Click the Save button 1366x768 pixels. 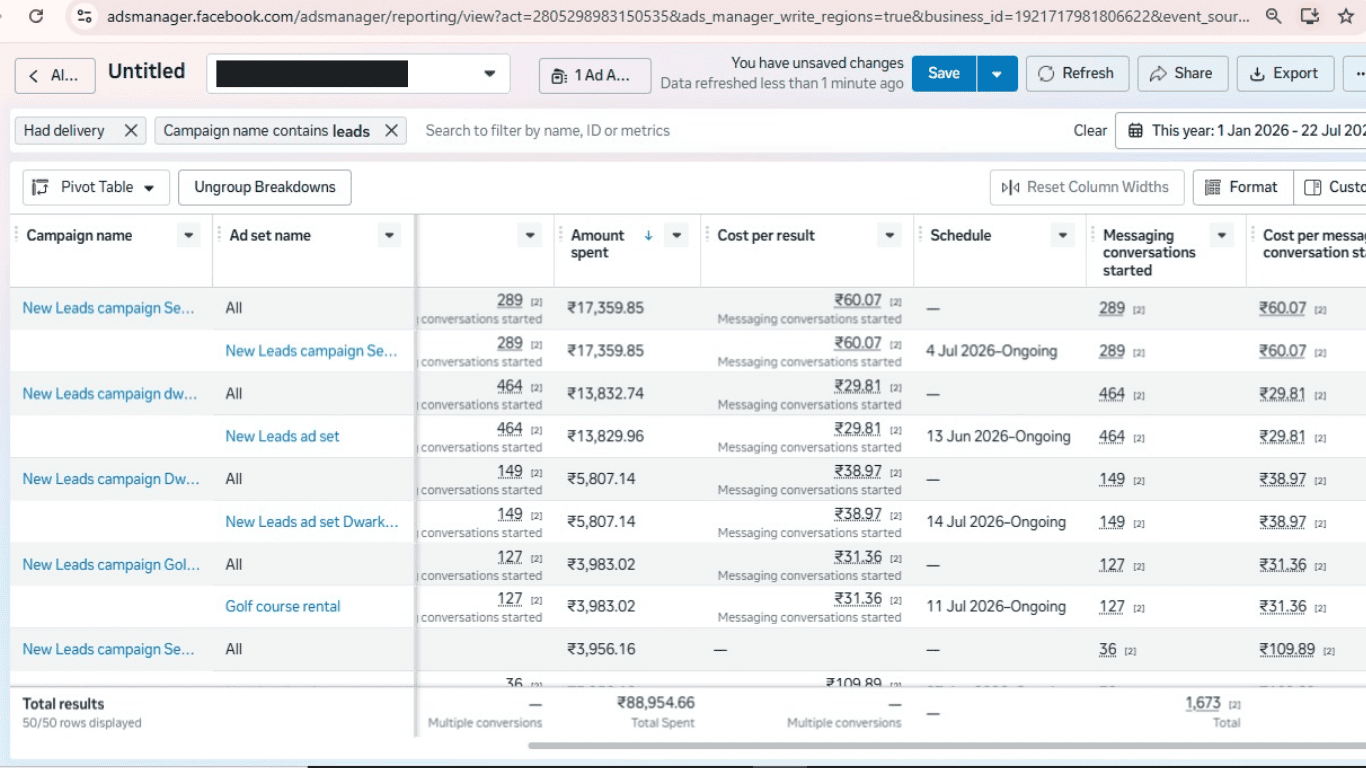[x=944, y=73]
